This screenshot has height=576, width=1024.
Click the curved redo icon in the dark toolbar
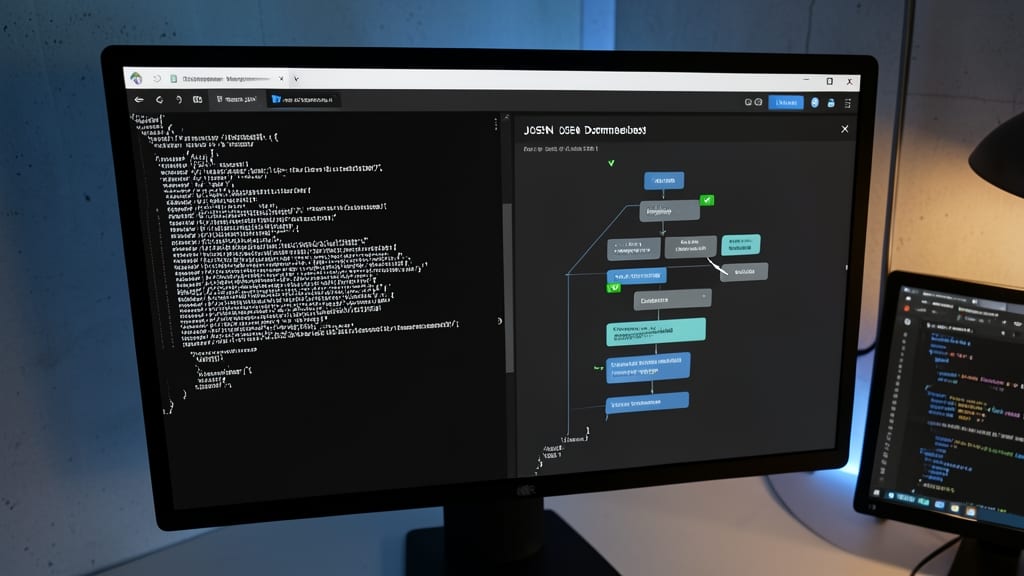coord(178,100)
